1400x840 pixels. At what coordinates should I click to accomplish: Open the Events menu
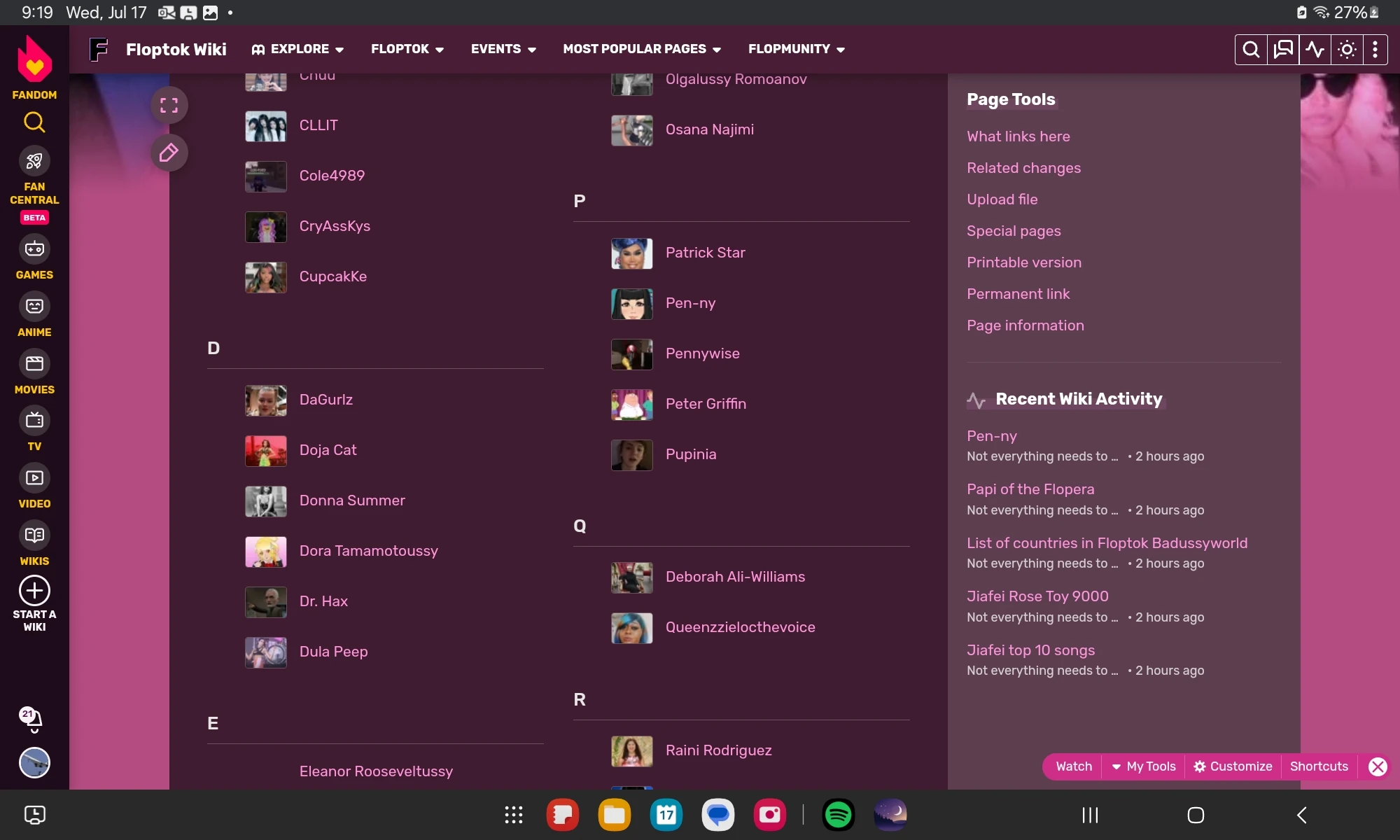coord(503,49)
